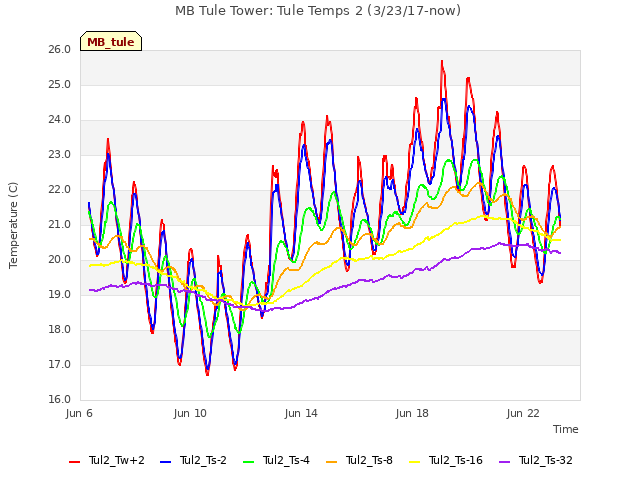Image resolution: width=640 pixels, height=480 pixels.
Task: Click the Temperature (C) axis label
Action: (x=13, y=225)
